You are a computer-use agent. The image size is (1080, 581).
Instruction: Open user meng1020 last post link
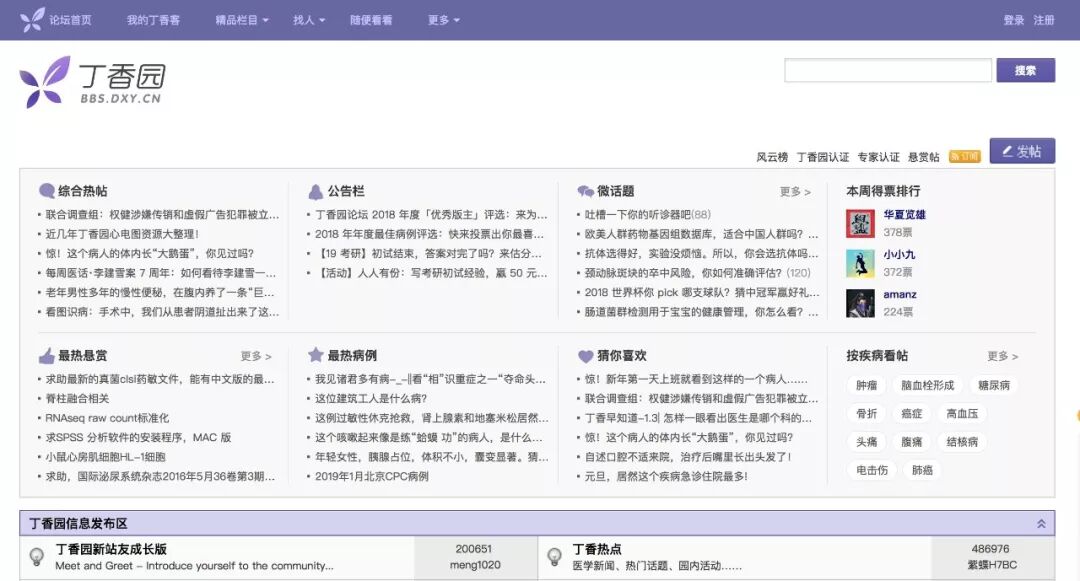pyautogui.click(x=475, y=565)
